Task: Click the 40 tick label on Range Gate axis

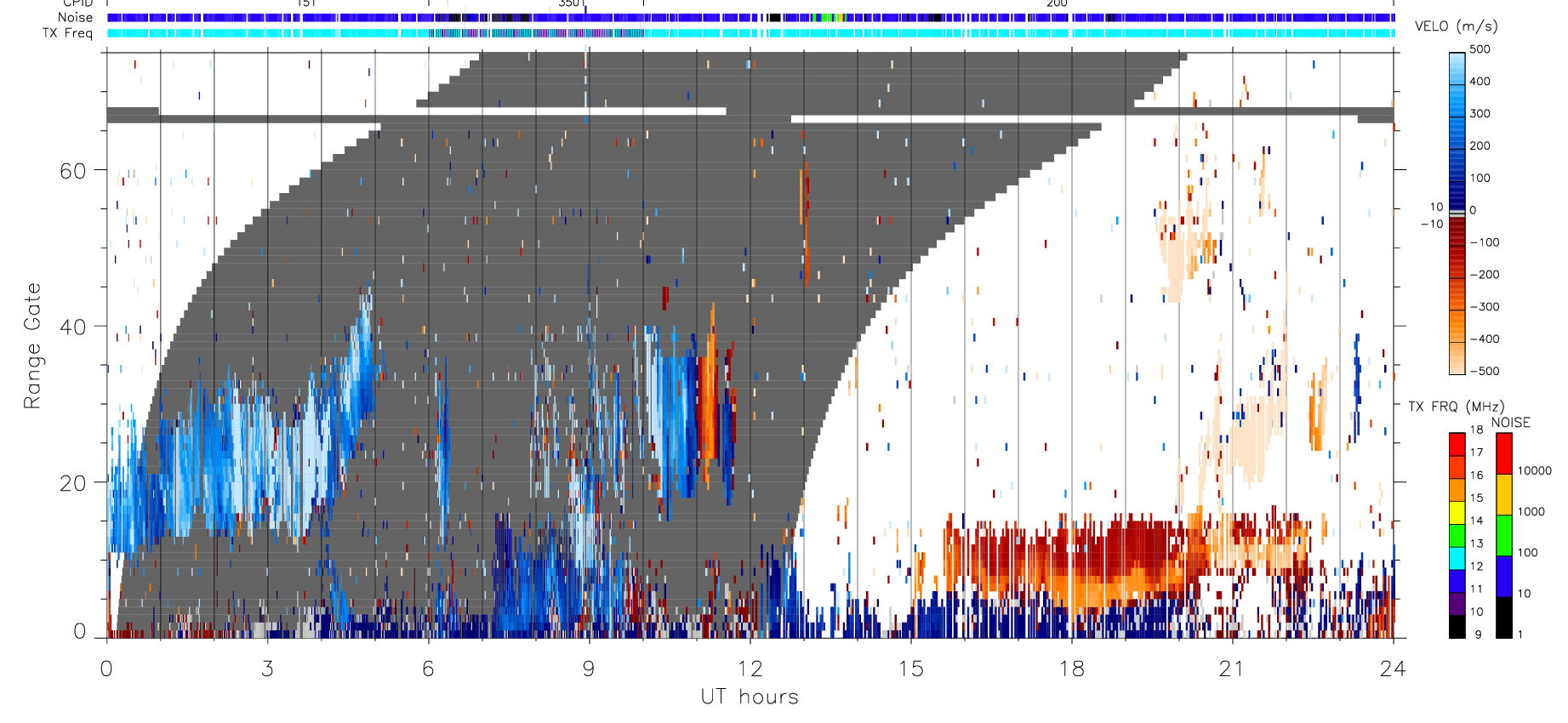Action: click(72, 327)
